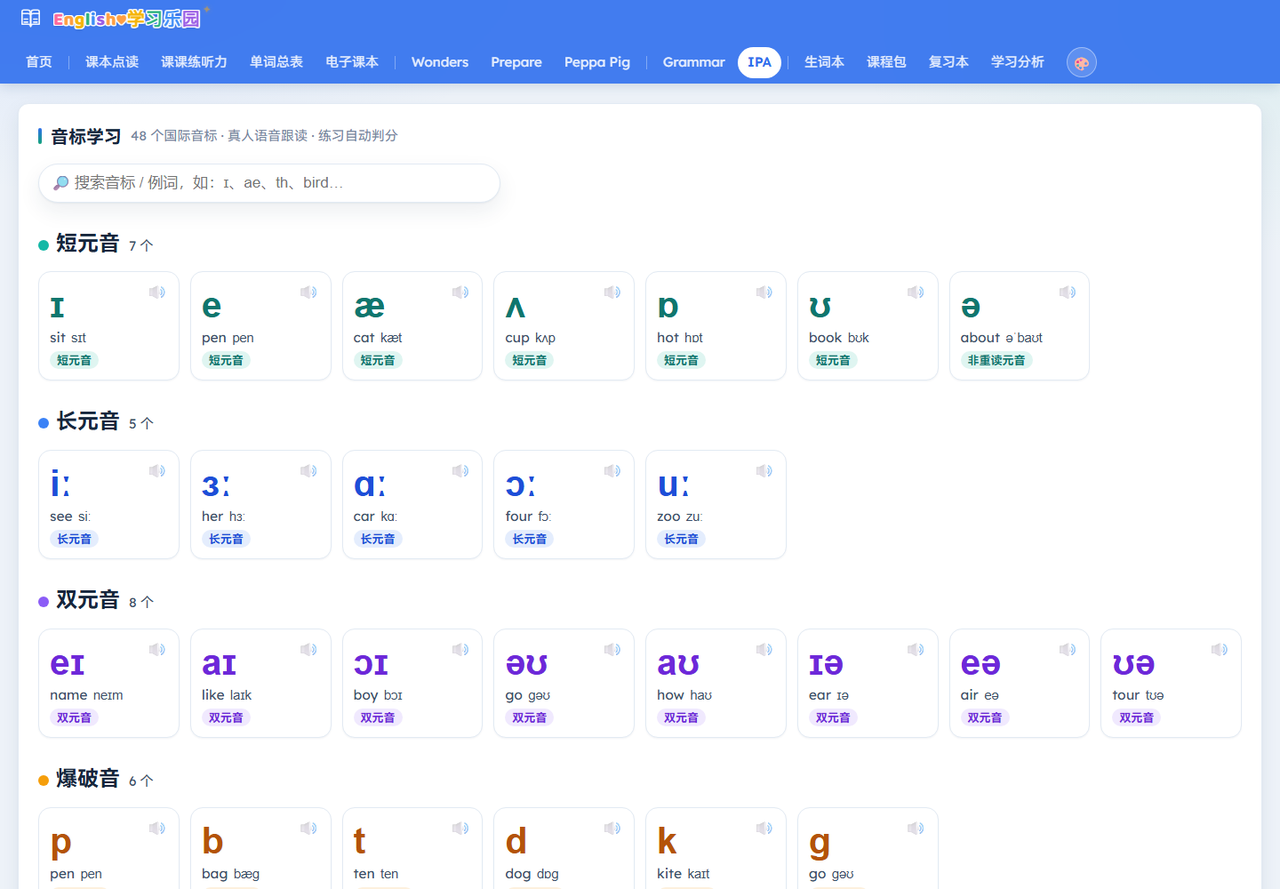Play audio for the e pen sound
Image resolution: width=1280 pixels, height=889 pixels.
click(x=308, y=292)
